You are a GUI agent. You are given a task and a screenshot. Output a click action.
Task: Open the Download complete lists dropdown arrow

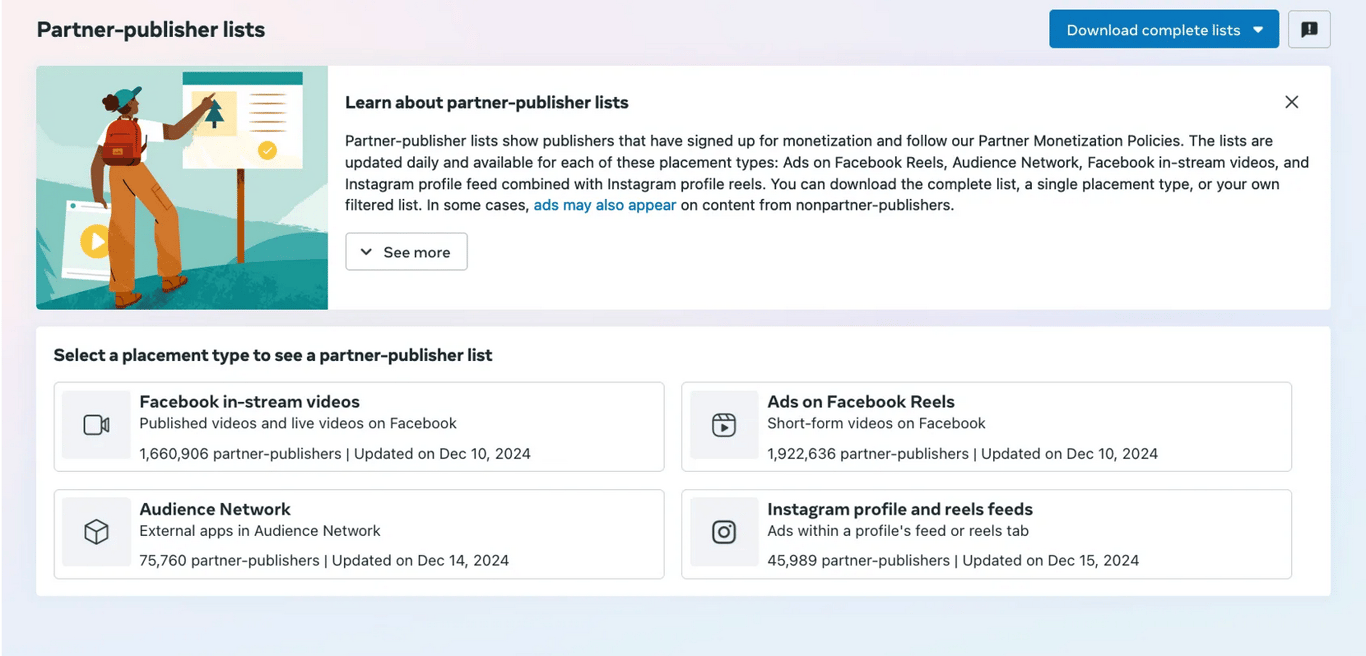click(x=1259, y=30)
